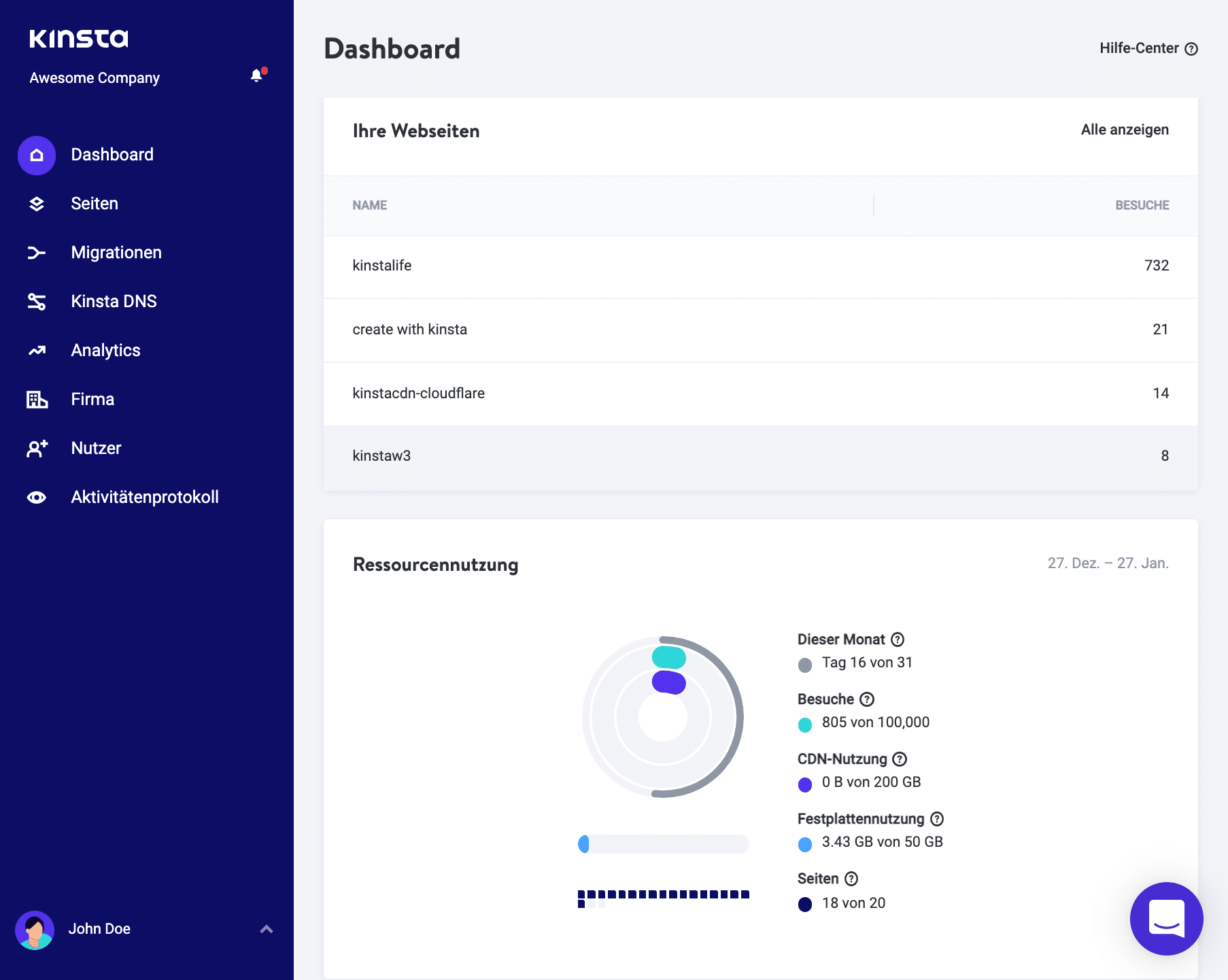Open the CDN-Nutzung info tooltip icon
Viewport: 1228px width, 980px height.
[x=899, y=759]
